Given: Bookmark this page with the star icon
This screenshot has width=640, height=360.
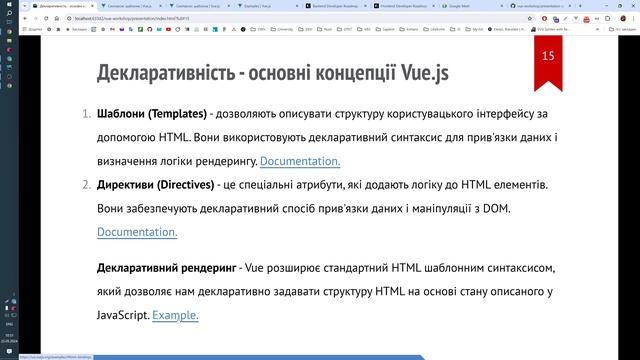Looking at the screenshot, I should click(x=530, y=18).
